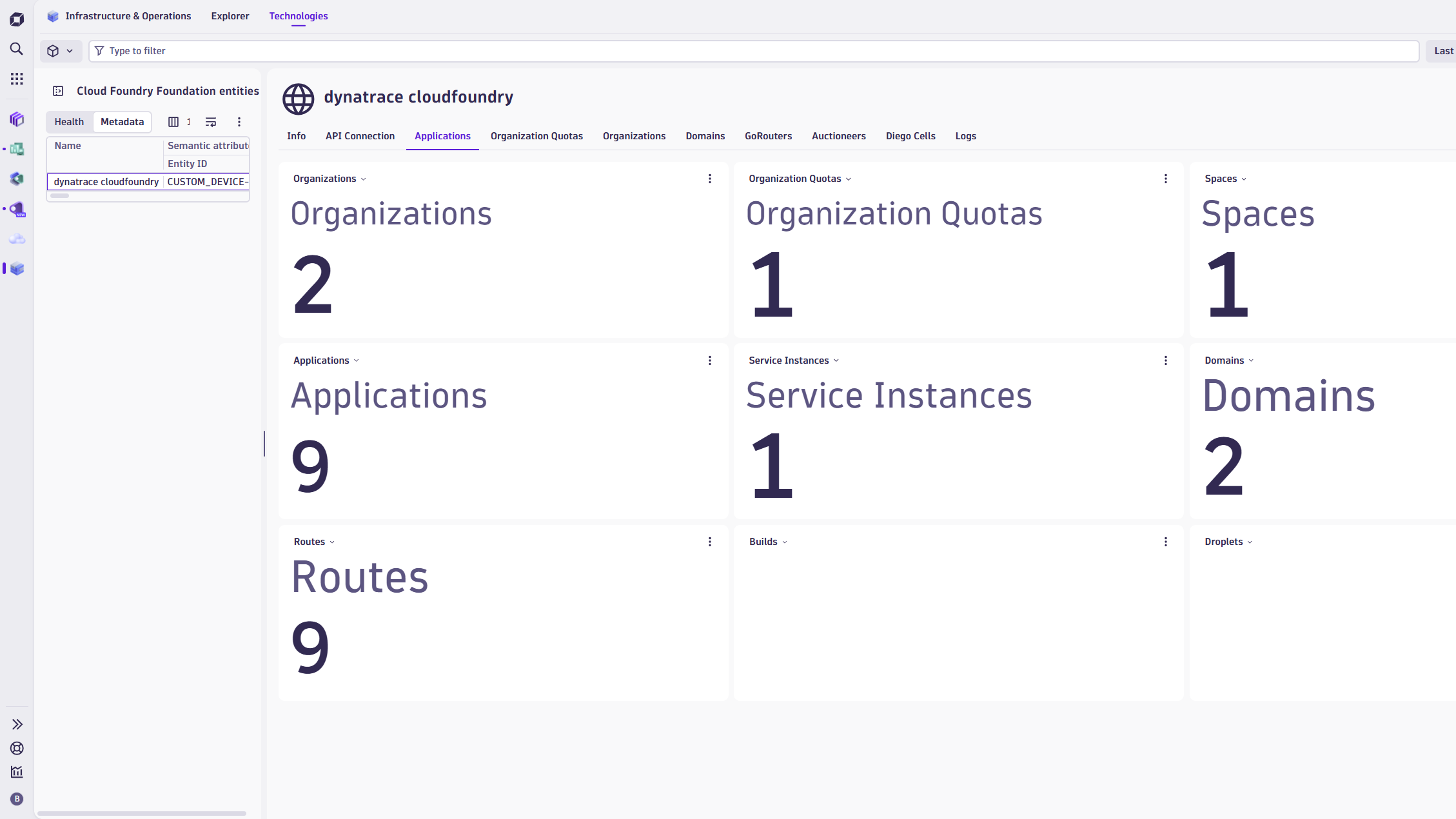Screen dimensions: 1456x819
Task: Expand the left sidebar with the chevron arrows
Action: point(16,724)
